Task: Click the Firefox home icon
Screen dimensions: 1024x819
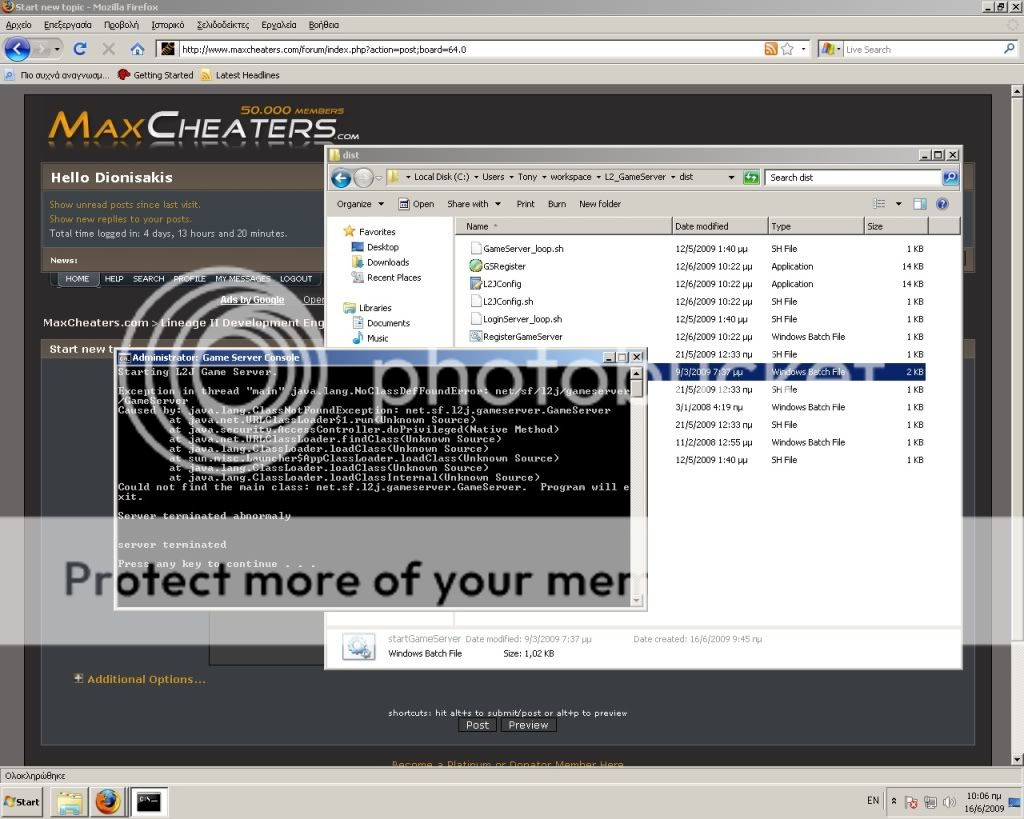Action: 137,49
